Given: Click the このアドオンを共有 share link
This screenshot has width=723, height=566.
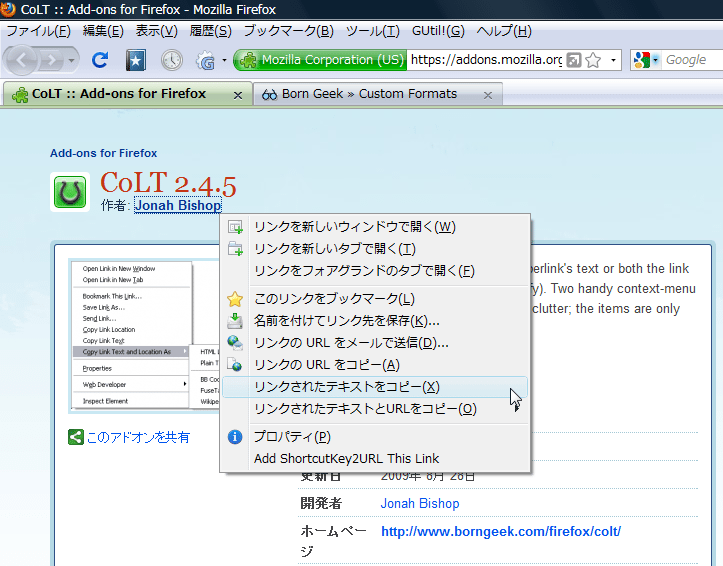Looking at the screenshot, I should 138,437.
